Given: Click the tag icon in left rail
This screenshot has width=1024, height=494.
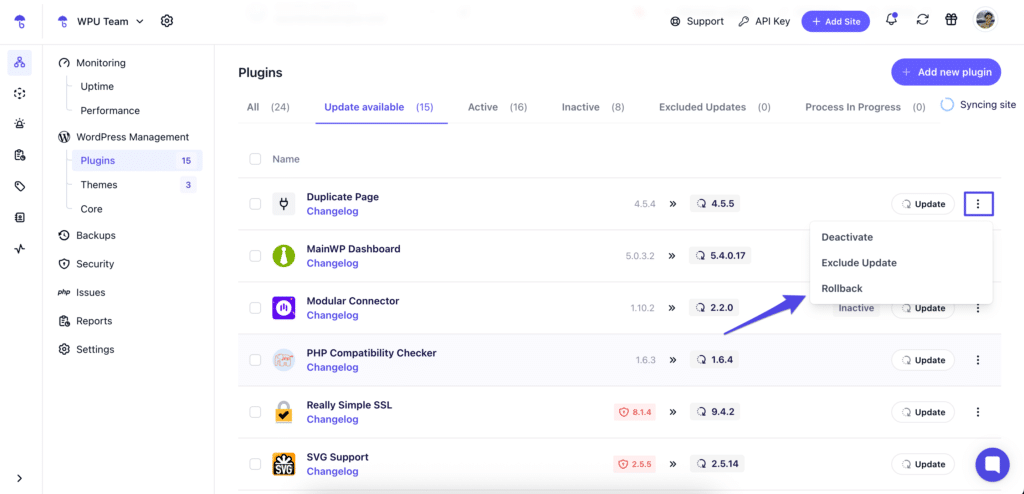Looking at the screenshot, I should [20, 186].
